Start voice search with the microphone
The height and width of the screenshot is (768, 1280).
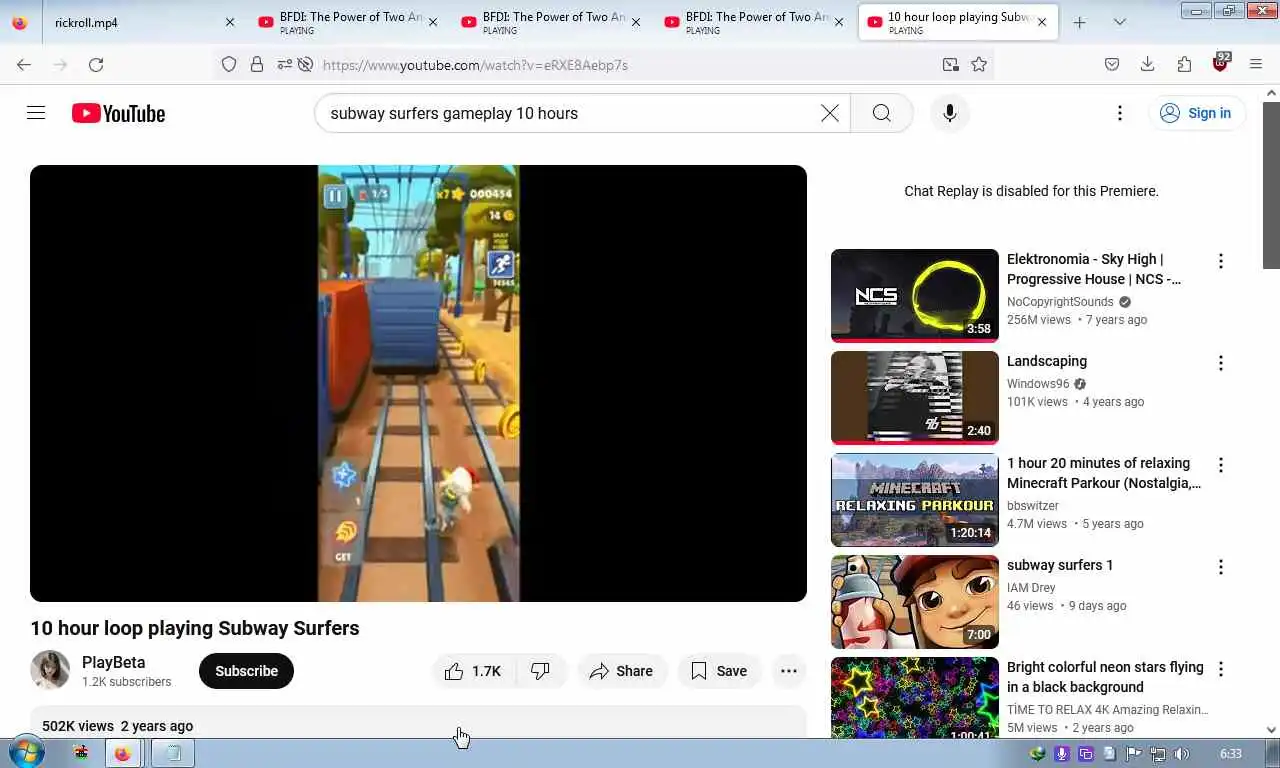[x=949, y=113]
